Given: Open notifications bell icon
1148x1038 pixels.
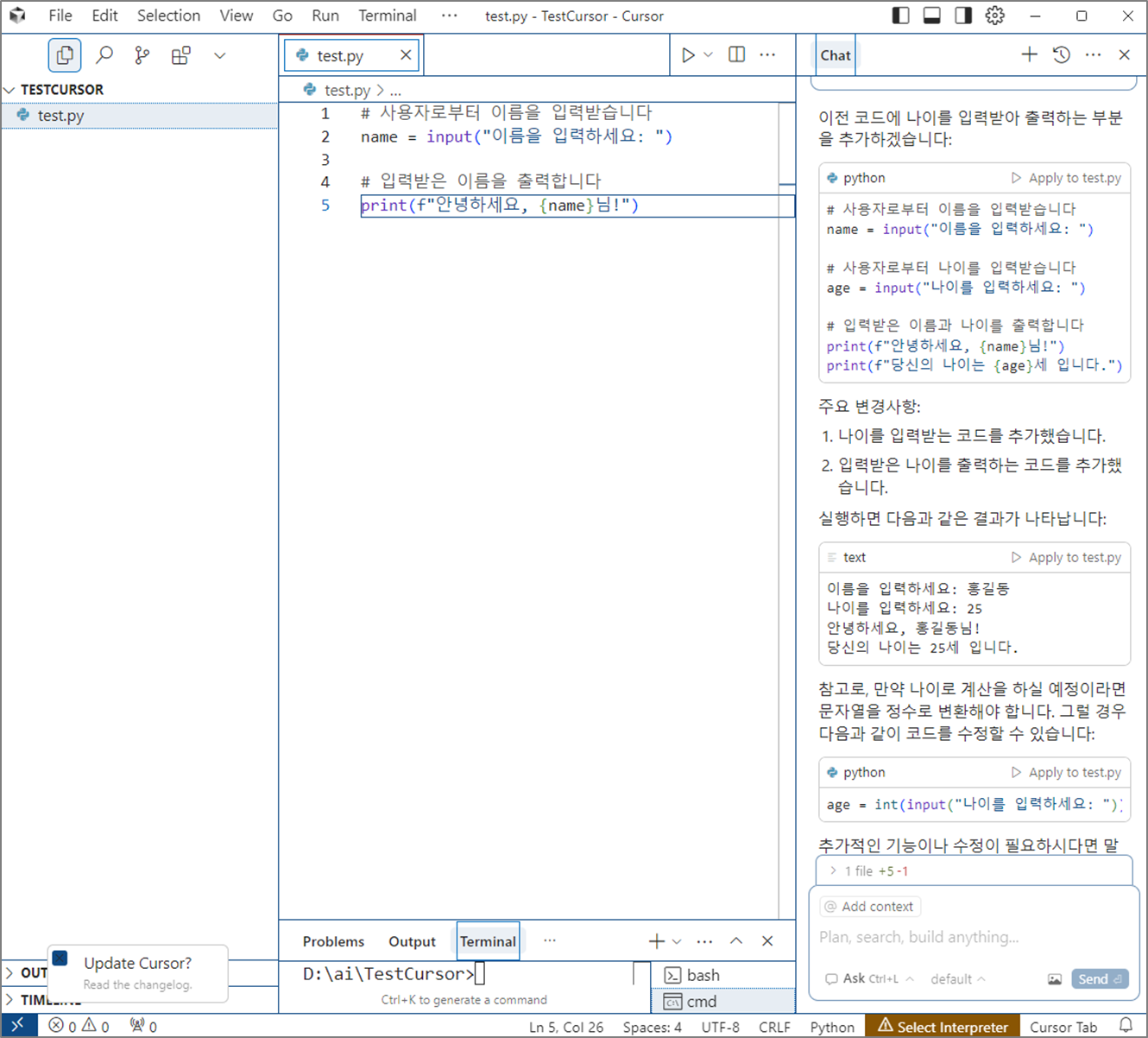Looking at the screenshot, I should (1126, 1026).
